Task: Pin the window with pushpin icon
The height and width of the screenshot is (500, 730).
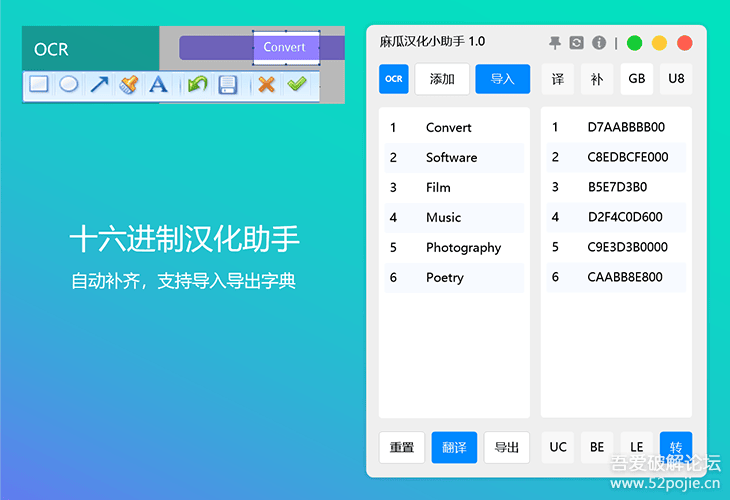Action: 555,43
